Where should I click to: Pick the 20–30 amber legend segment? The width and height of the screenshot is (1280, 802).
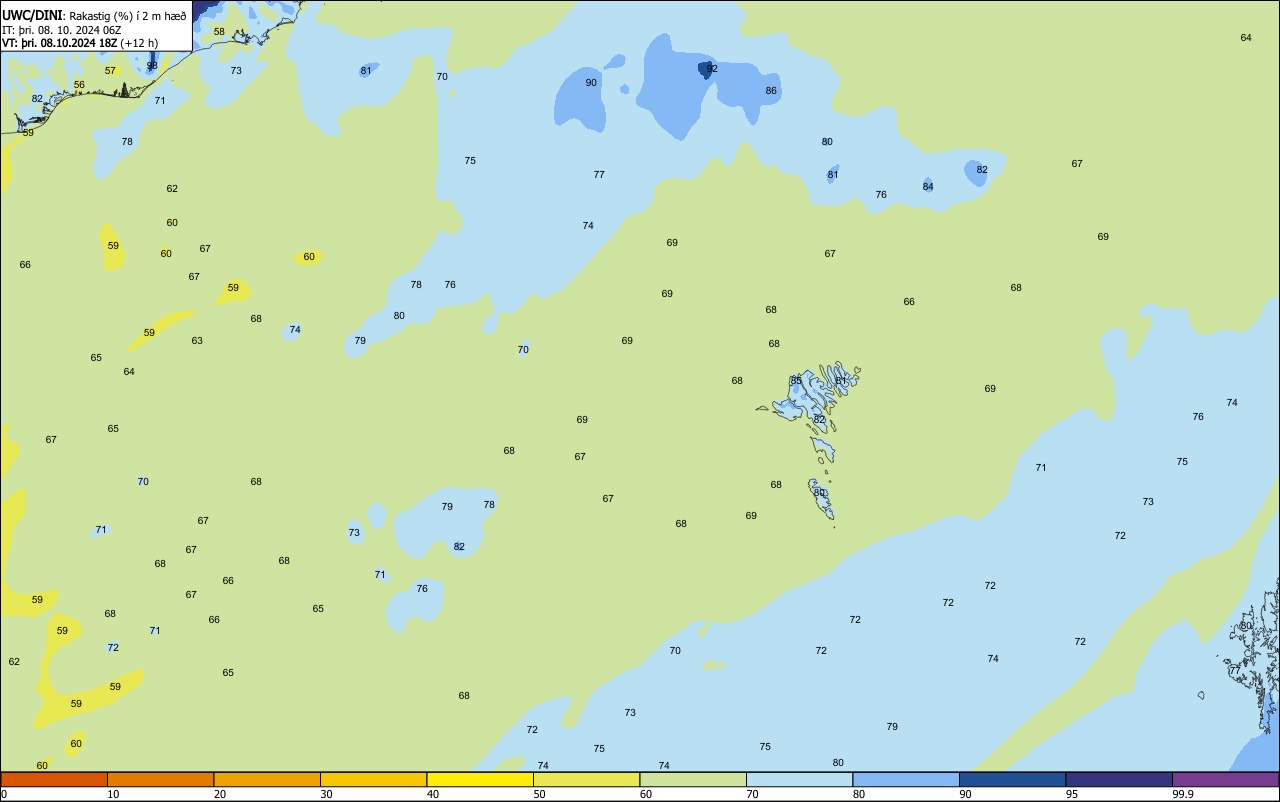[x=267, y=779]
